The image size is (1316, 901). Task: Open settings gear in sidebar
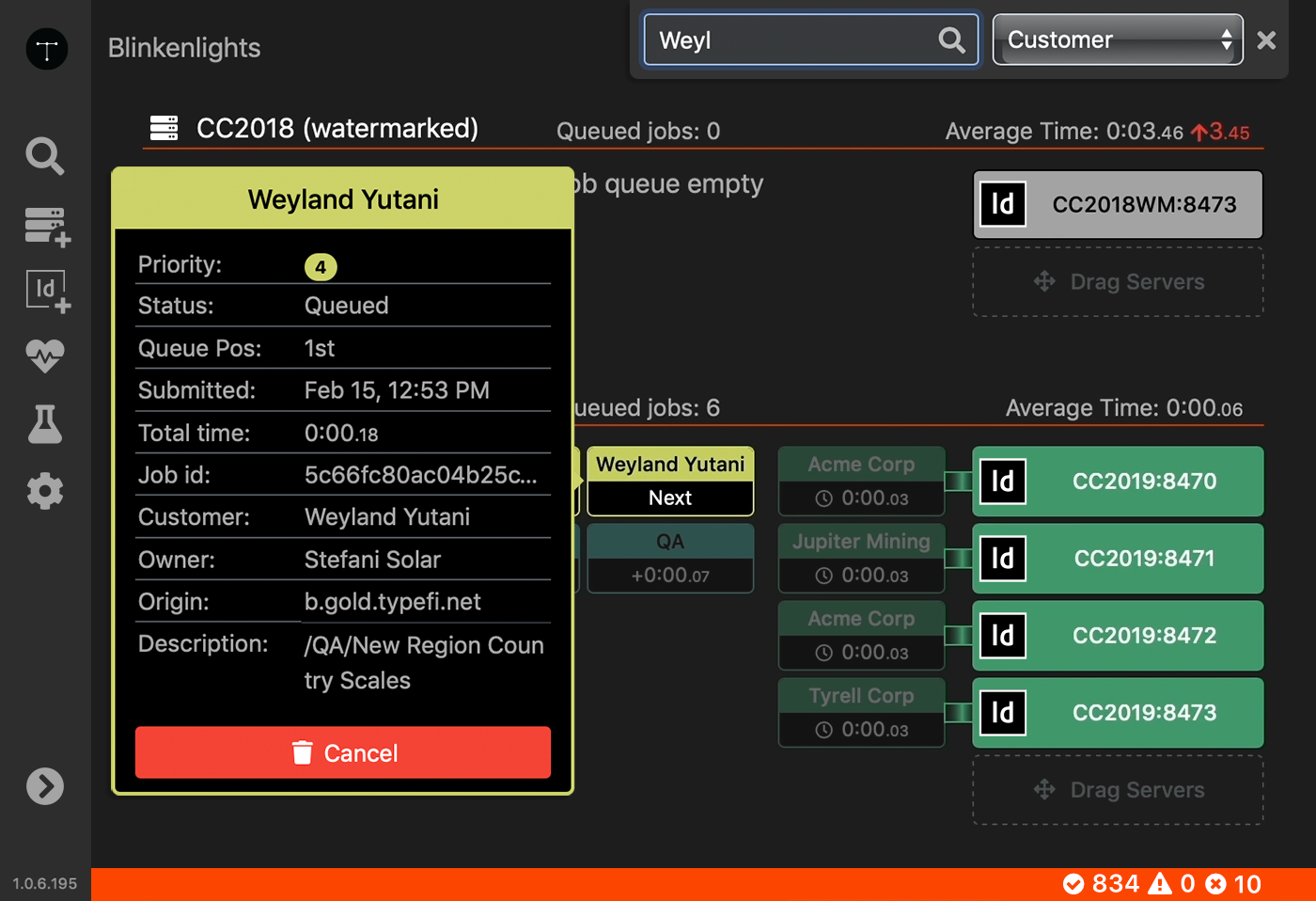click(x=45, y=491)
